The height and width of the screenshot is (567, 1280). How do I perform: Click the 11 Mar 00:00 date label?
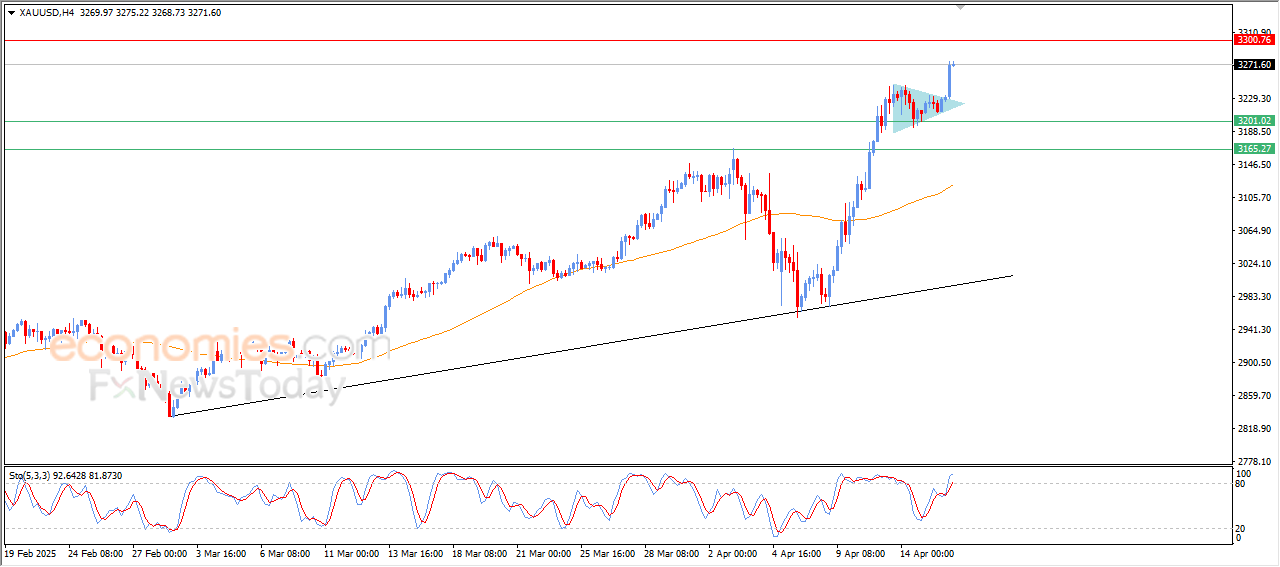[352, 553]
